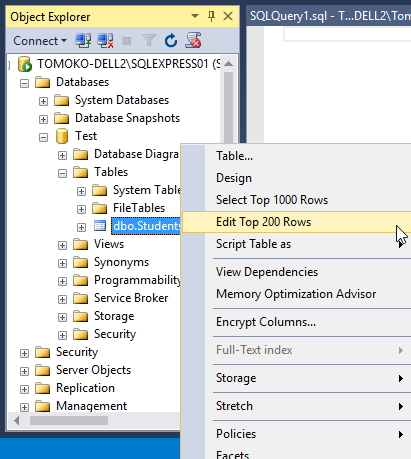
Task: Click the Test database cylinder icon
Action: [62, 136]
